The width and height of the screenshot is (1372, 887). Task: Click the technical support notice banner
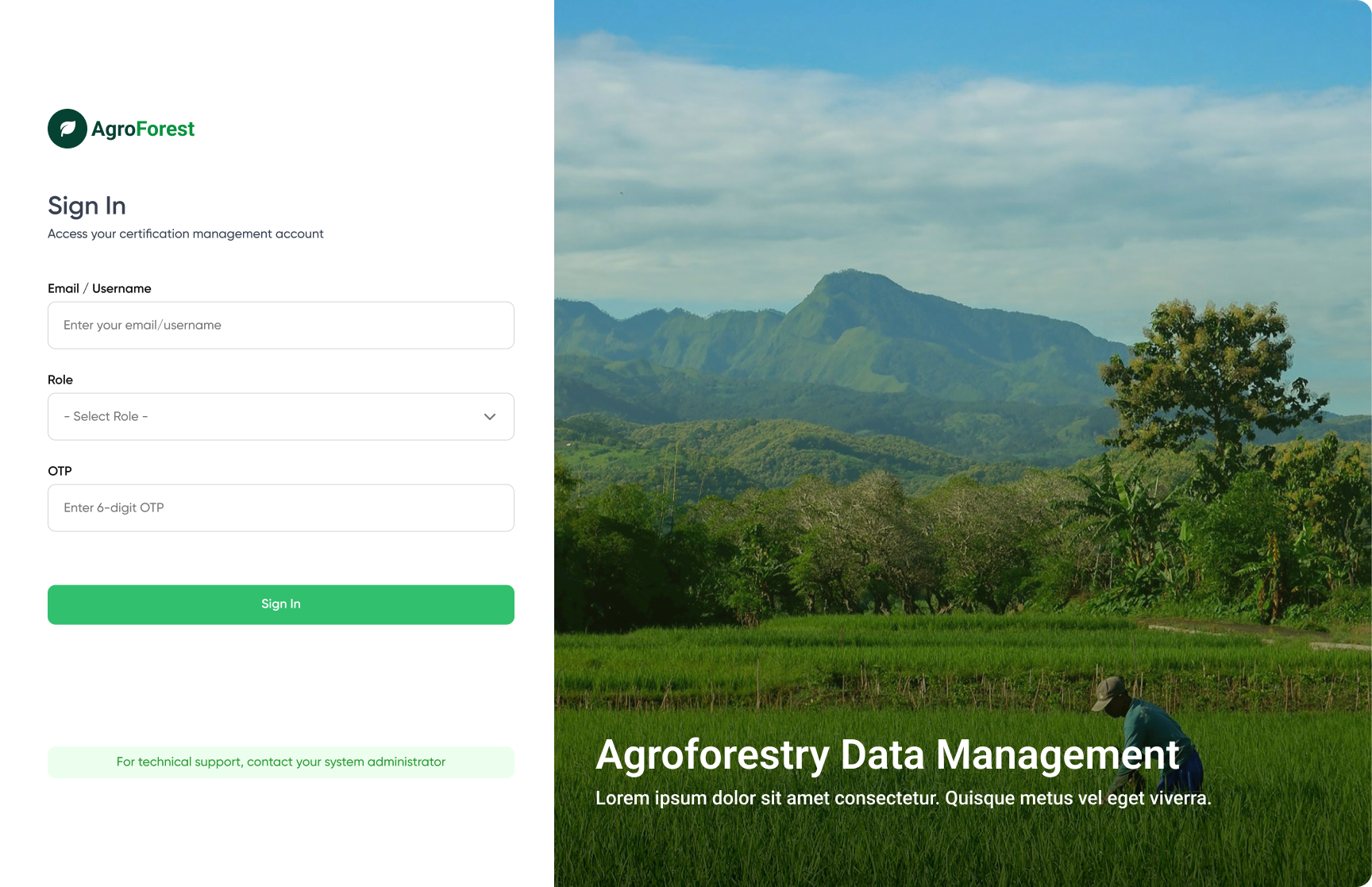click(280, 762)
